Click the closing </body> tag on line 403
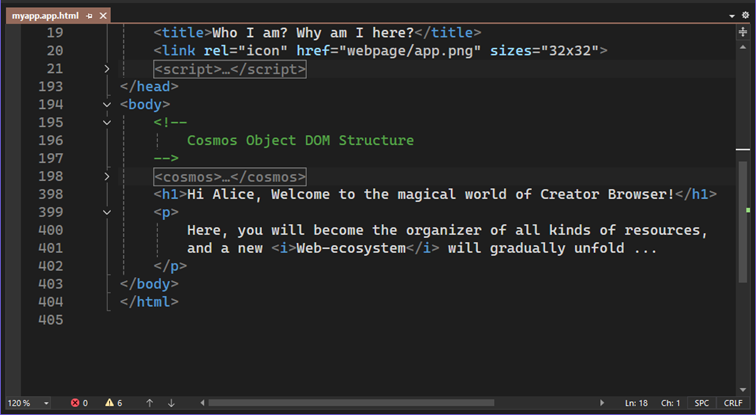 point(149,284)
